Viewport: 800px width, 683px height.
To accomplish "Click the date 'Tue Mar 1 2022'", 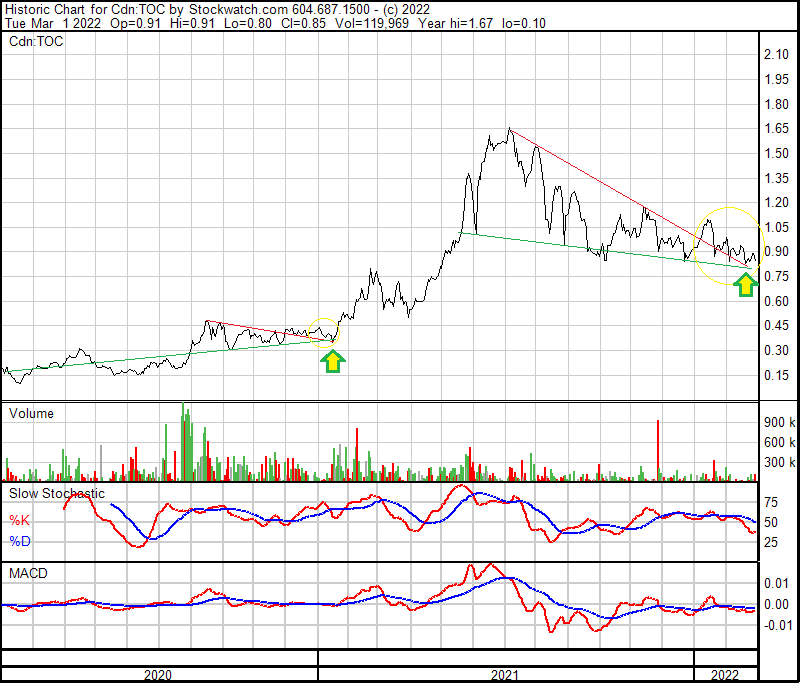I will coord(53,23).
